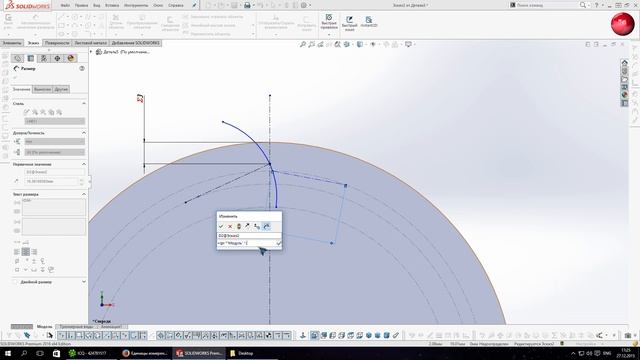Open the Task View taskbar button

pyautogui.click(x=40, y=353)
